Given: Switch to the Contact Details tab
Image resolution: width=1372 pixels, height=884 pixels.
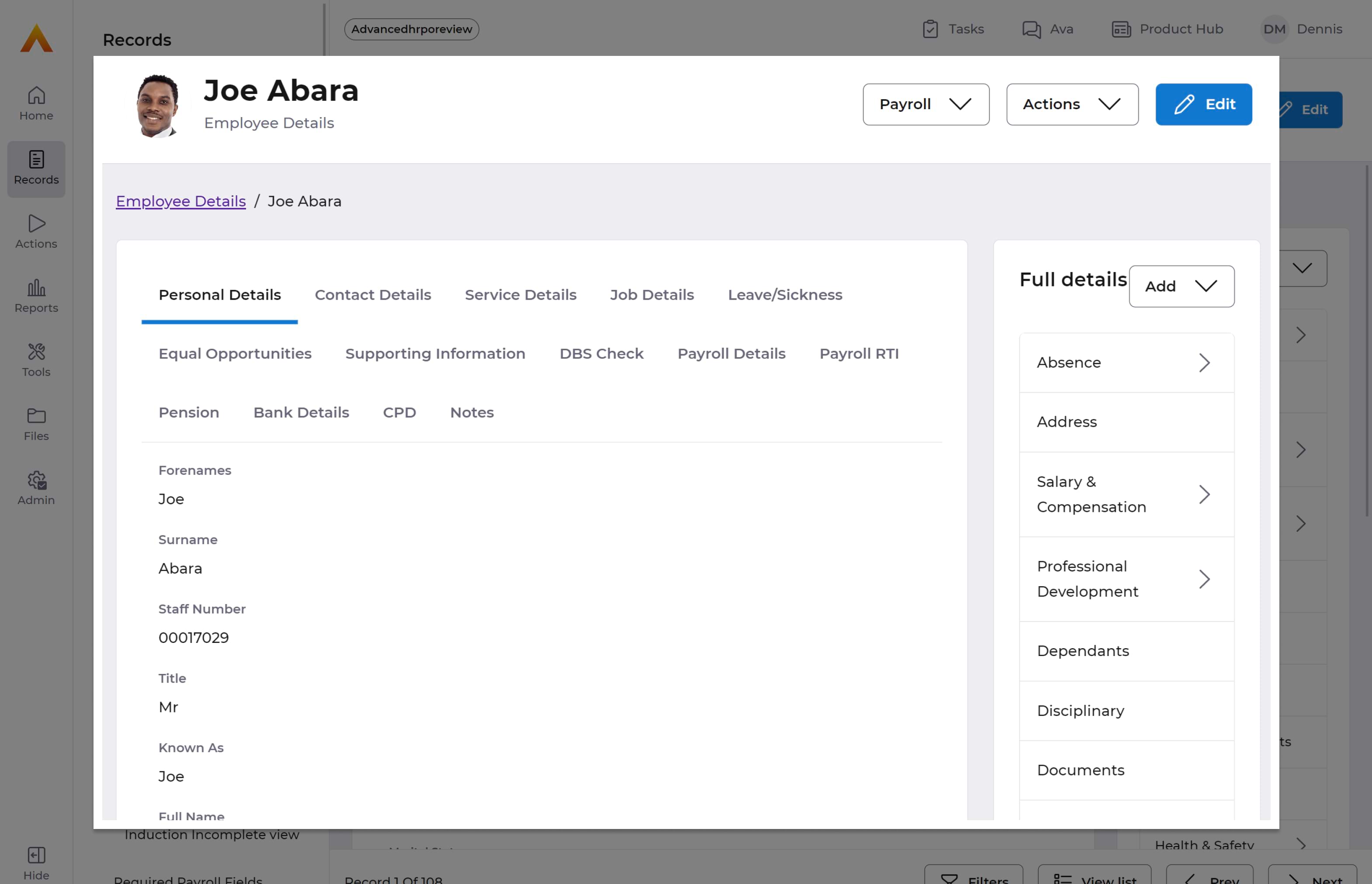Looking at the screenshot, I should coord(373,294).
